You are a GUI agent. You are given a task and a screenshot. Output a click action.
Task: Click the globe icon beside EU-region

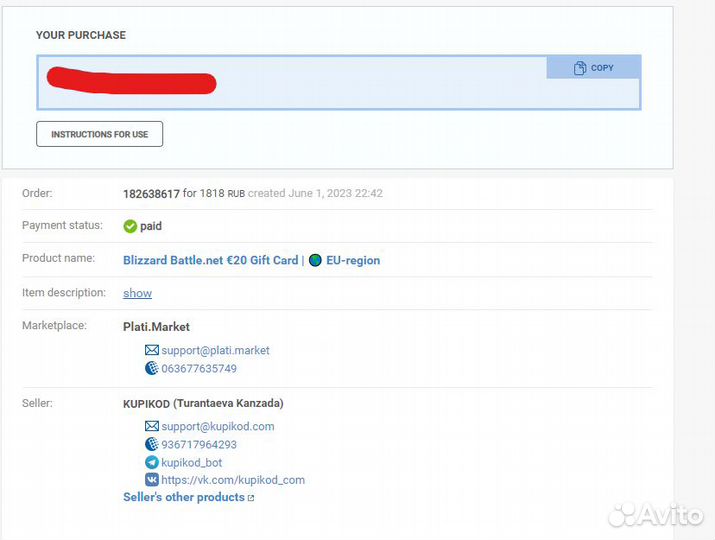[315, 260]
